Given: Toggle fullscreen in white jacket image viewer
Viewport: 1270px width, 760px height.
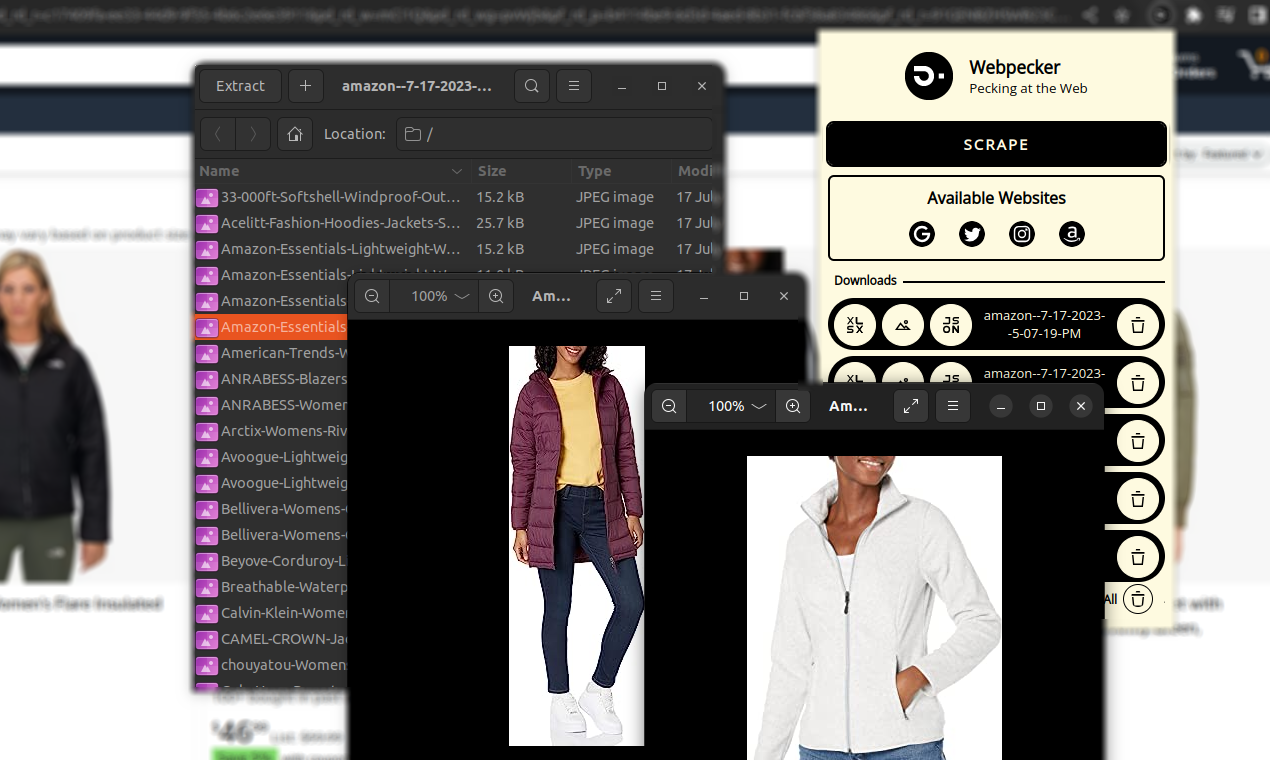Looking at the screenshot, I should [911, 406].
